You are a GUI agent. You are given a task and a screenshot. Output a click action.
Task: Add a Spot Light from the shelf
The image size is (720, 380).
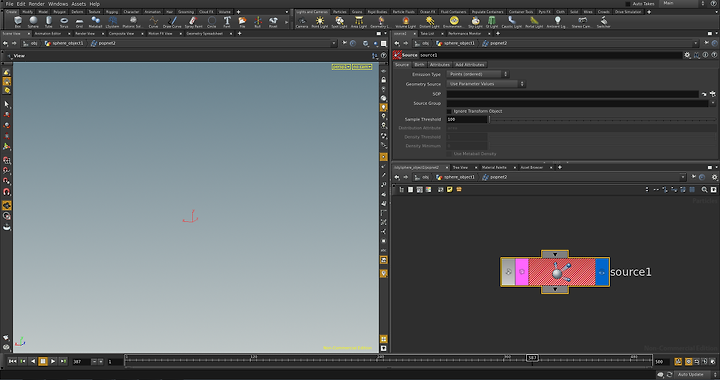click(x=339, y=22)
